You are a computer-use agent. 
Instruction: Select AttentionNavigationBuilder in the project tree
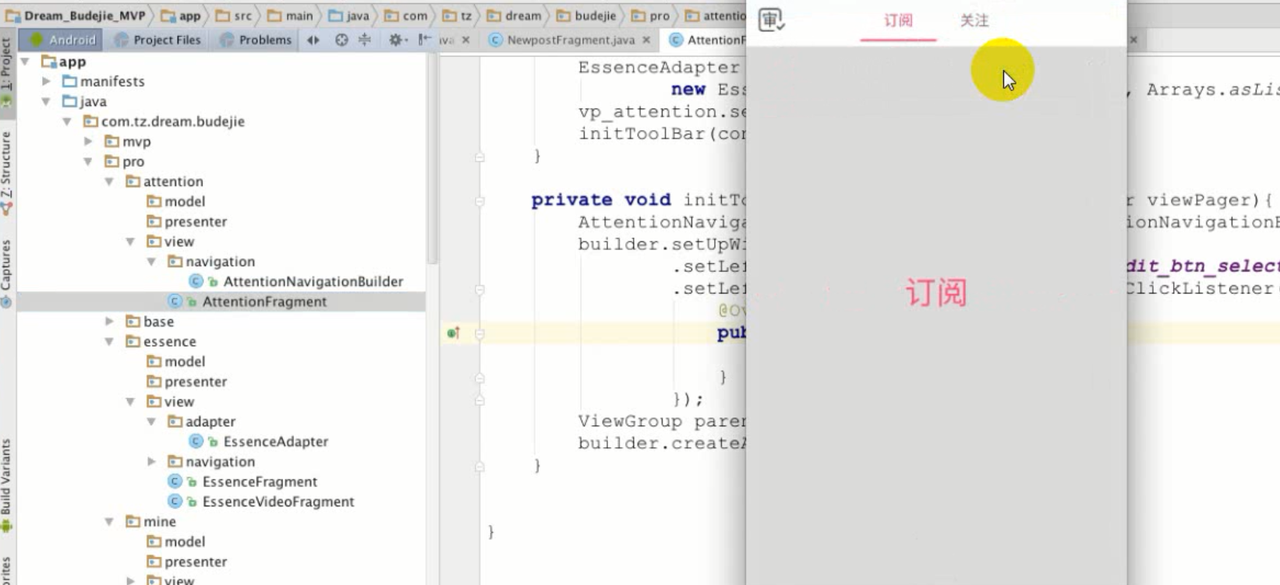[313, 281]
